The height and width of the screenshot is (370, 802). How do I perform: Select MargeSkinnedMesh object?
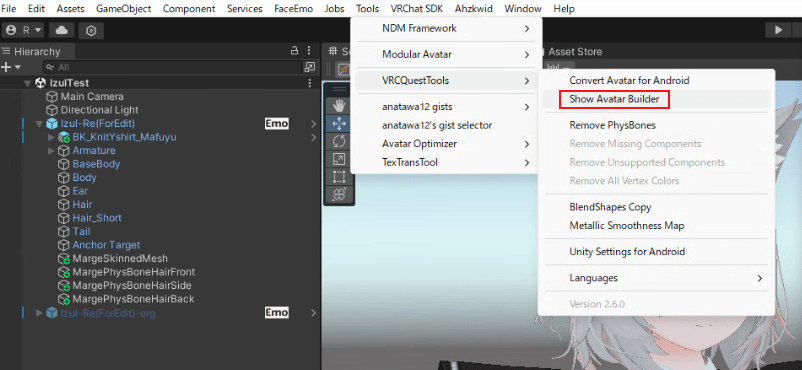pyautogui.click(x=120, y=258)
